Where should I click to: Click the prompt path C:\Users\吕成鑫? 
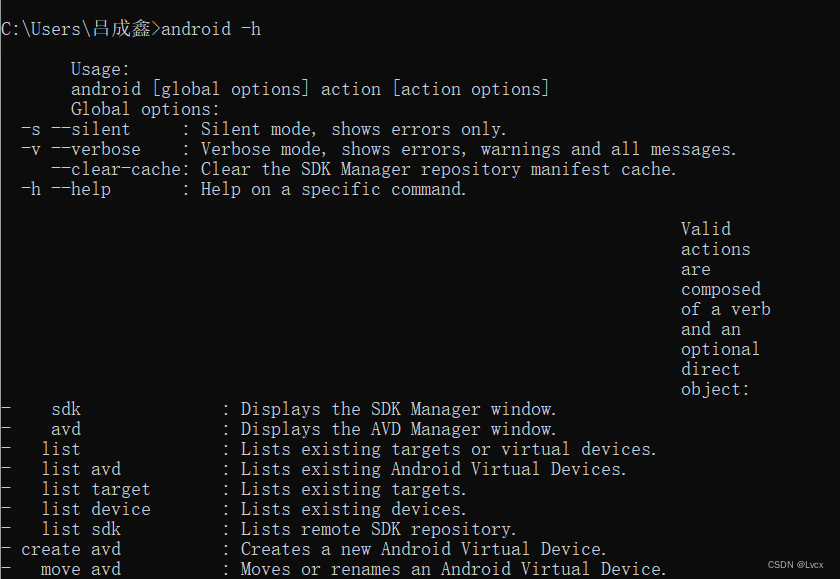(76, 29)
